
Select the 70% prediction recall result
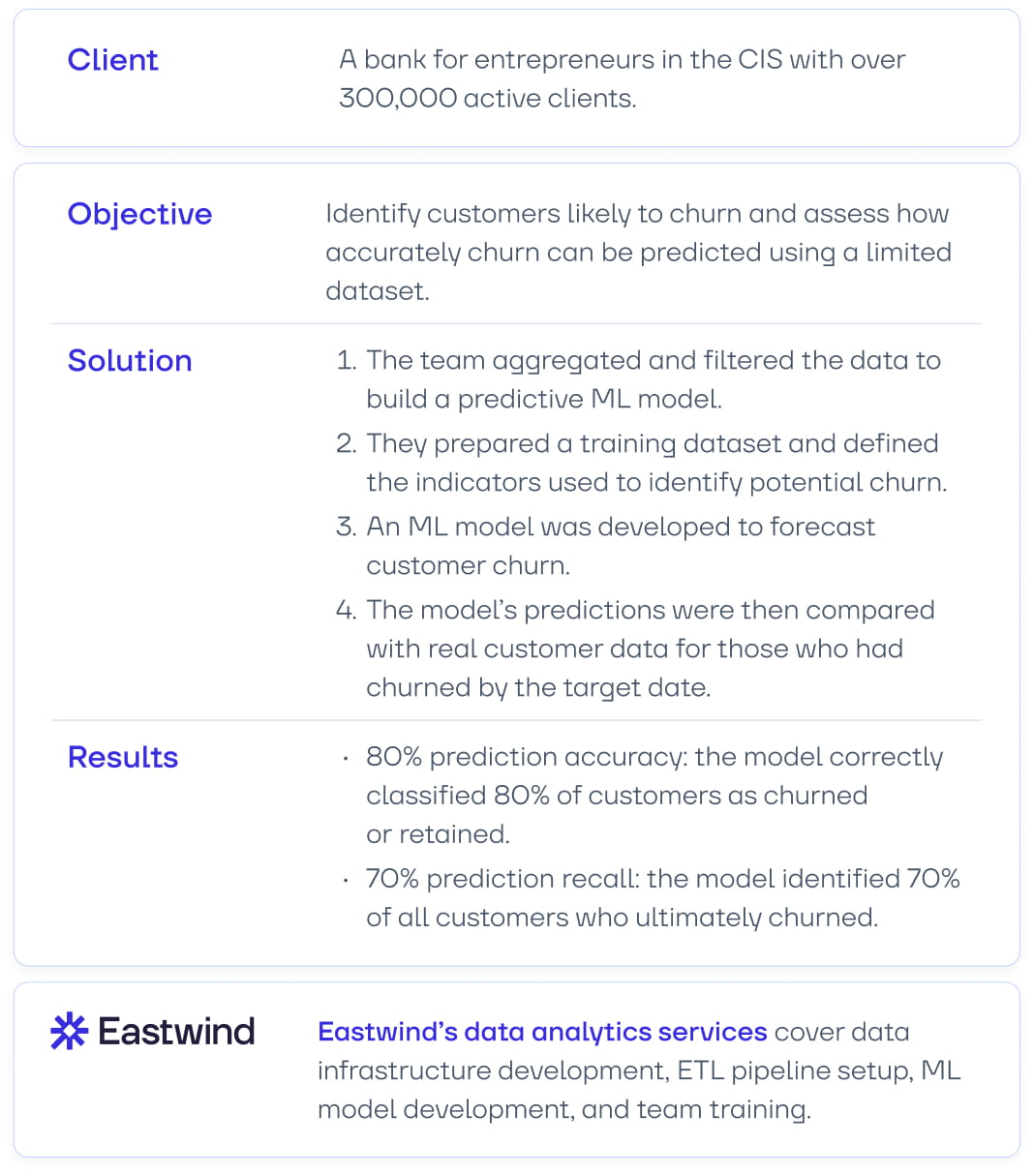click(x=662, y=897)
